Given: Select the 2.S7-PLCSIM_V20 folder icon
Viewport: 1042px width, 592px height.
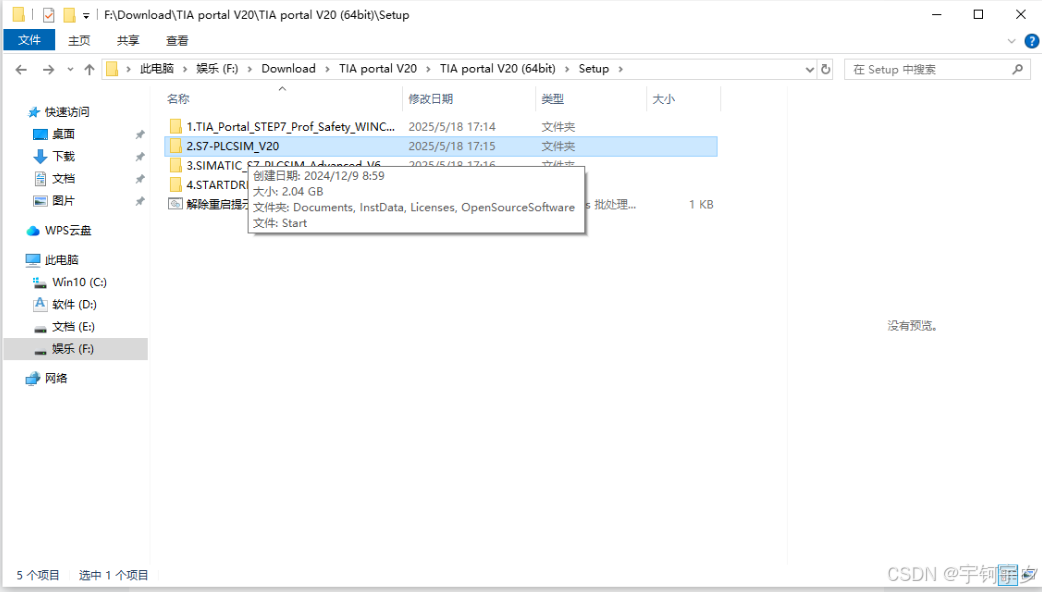Looking at the screenshot, I should click(175, 146).
